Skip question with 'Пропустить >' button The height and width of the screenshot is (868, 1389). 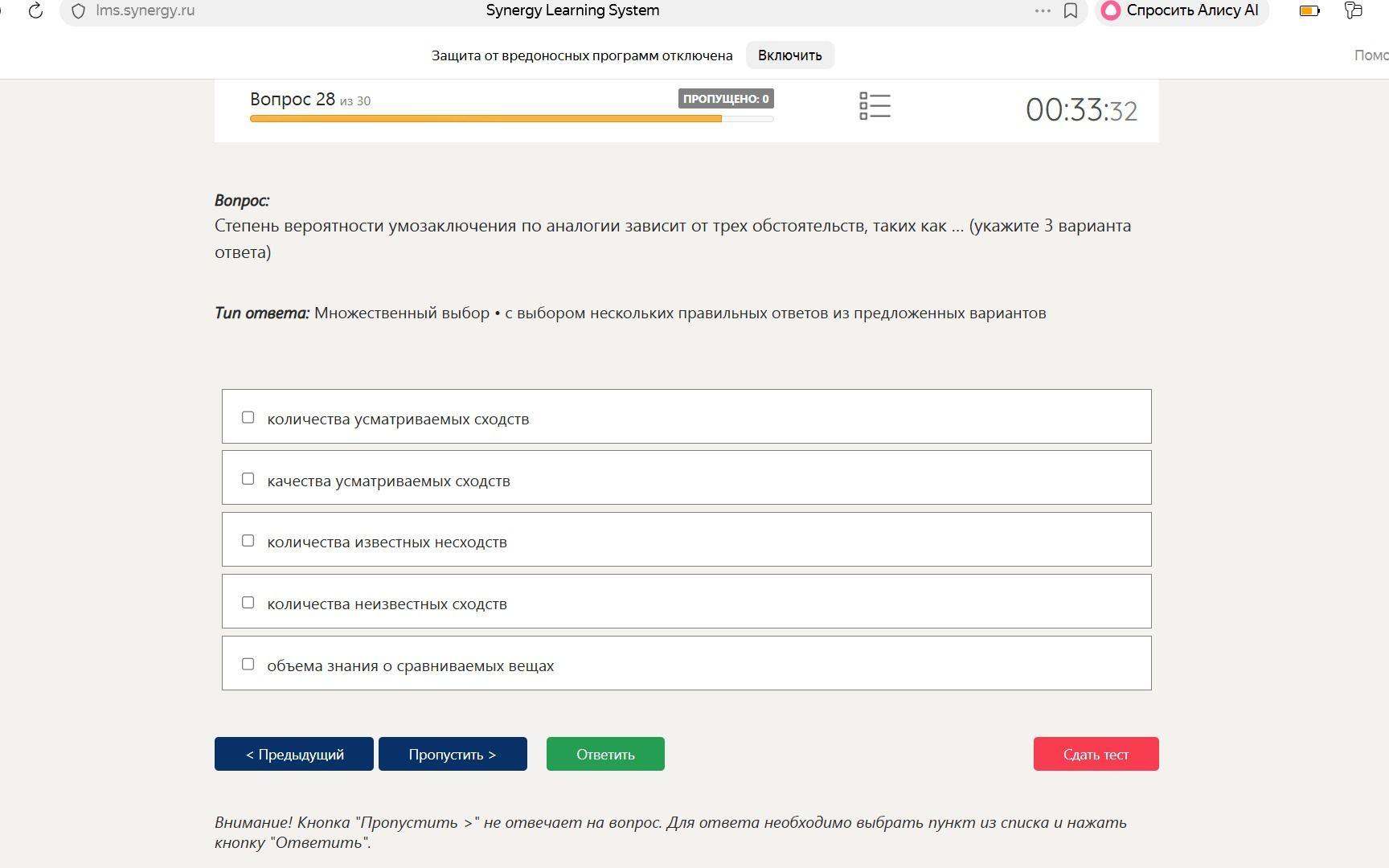coord(453,754)
